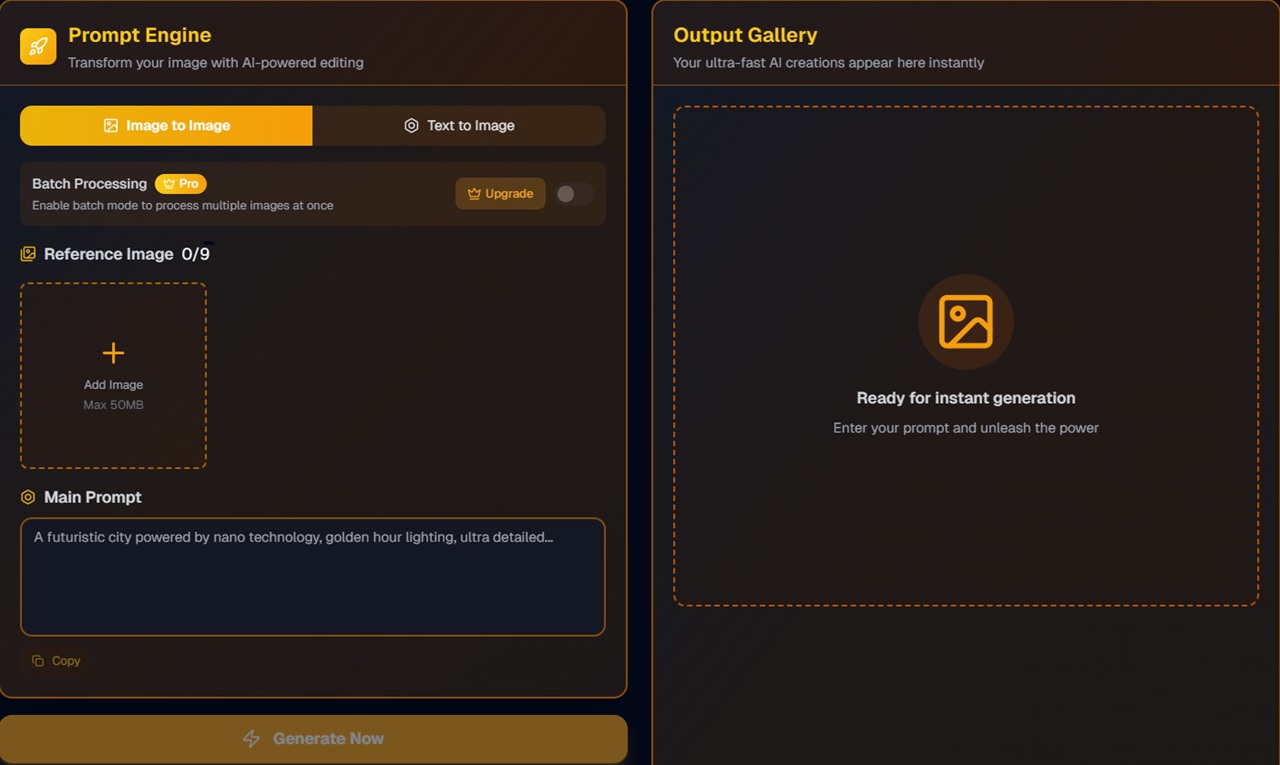Click the crown Pro badge

[x=180, y=184]
